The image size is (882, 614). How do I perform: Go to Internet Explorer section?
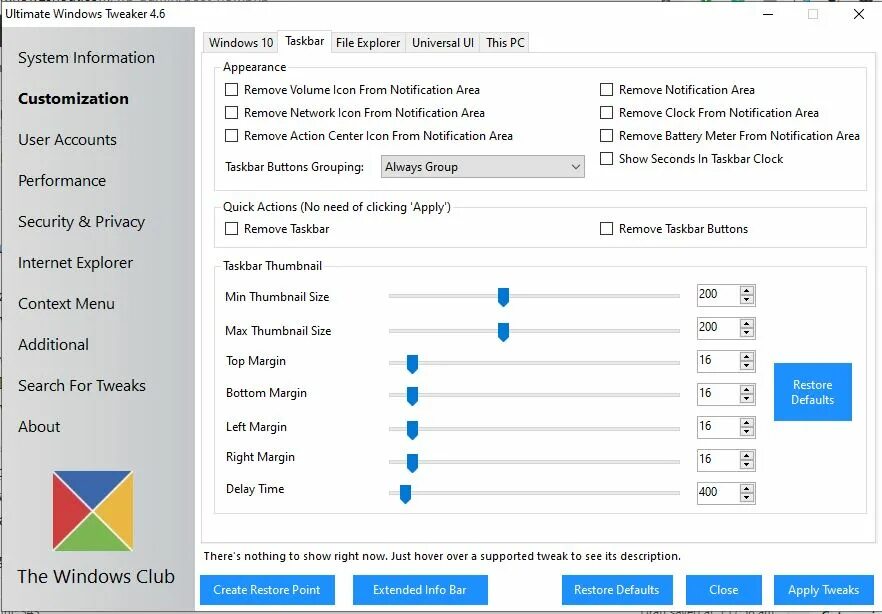75,263
